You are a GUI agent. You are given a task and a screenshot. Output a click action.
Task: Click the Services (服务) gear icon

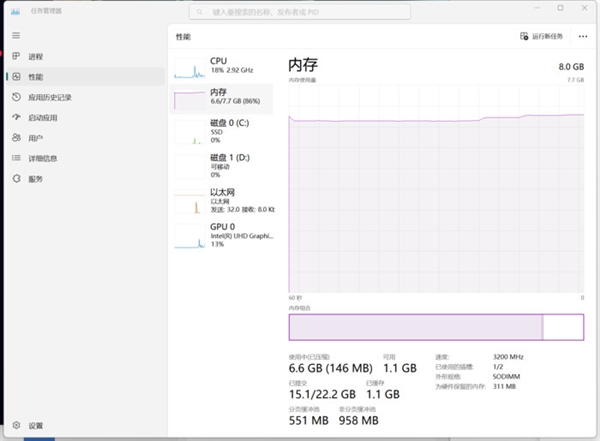click(16, 178)
